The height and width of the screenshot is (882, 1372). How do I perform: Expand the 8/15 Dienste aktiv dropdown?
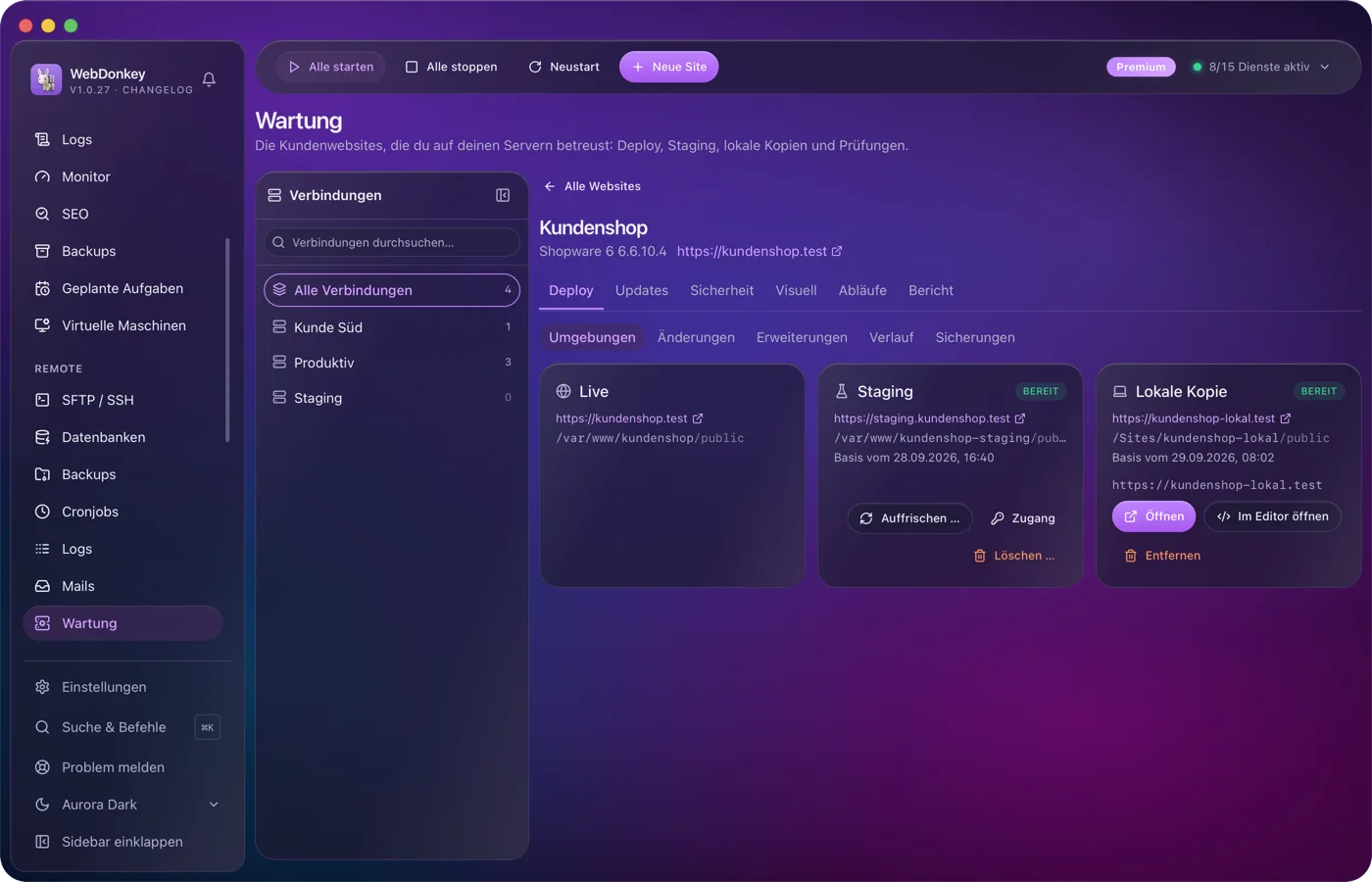point(1261,67)
